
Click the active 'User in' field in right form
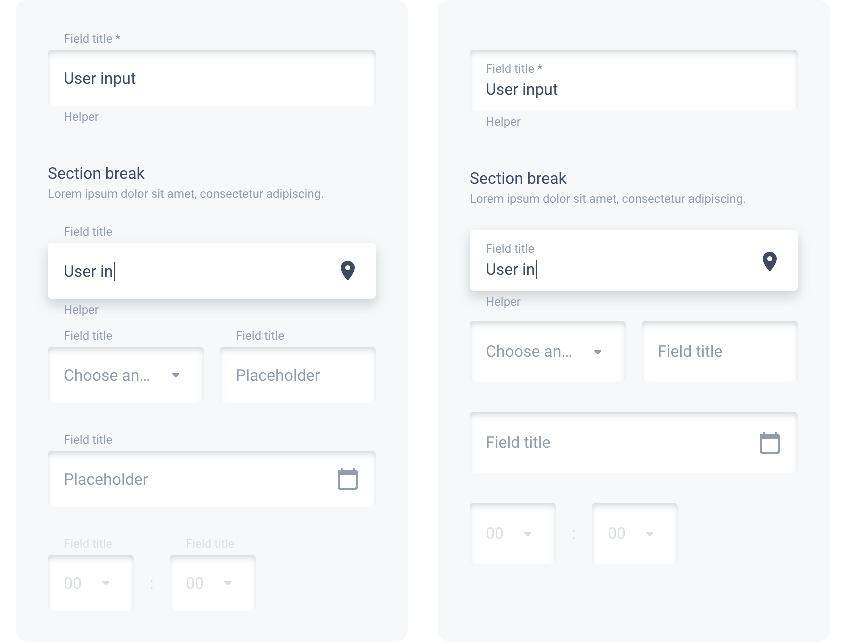634,261
